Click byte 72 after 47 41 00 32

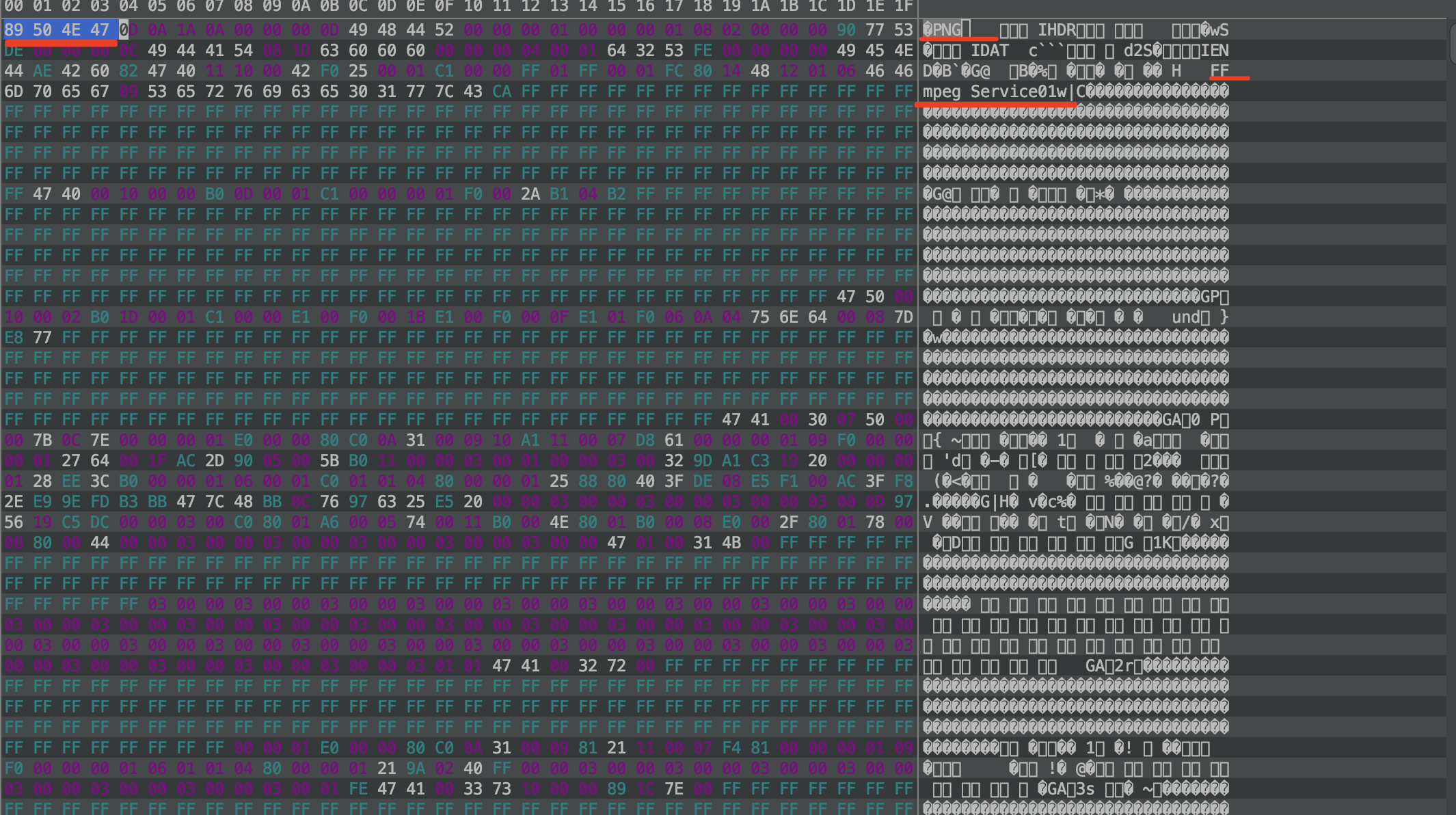pos(617,666)
